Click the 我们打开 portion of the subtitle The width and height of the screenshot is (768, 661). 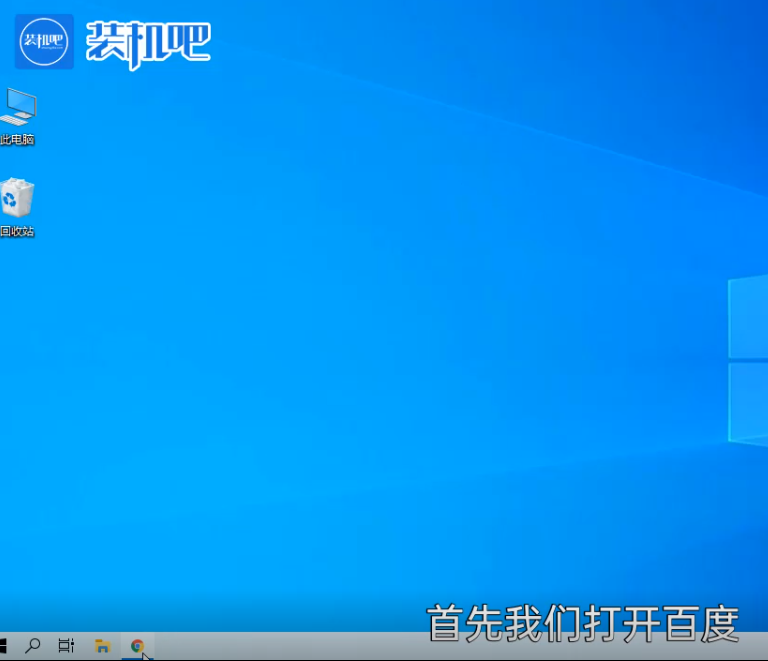click(582, 623)
